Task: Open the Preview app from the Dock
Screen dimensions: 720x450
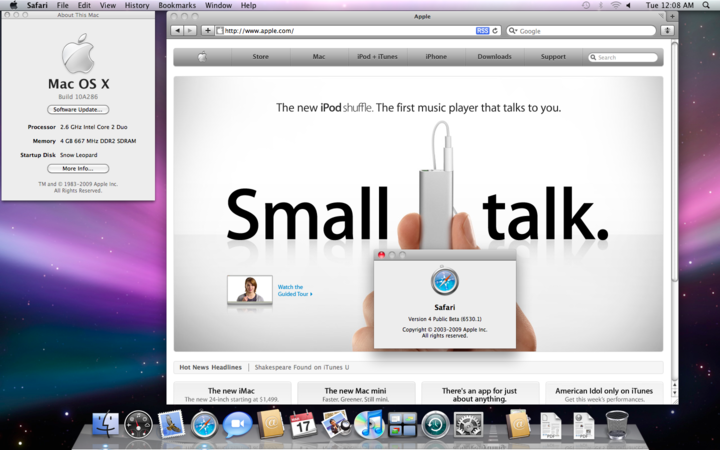Action: [x=336, y=424]
